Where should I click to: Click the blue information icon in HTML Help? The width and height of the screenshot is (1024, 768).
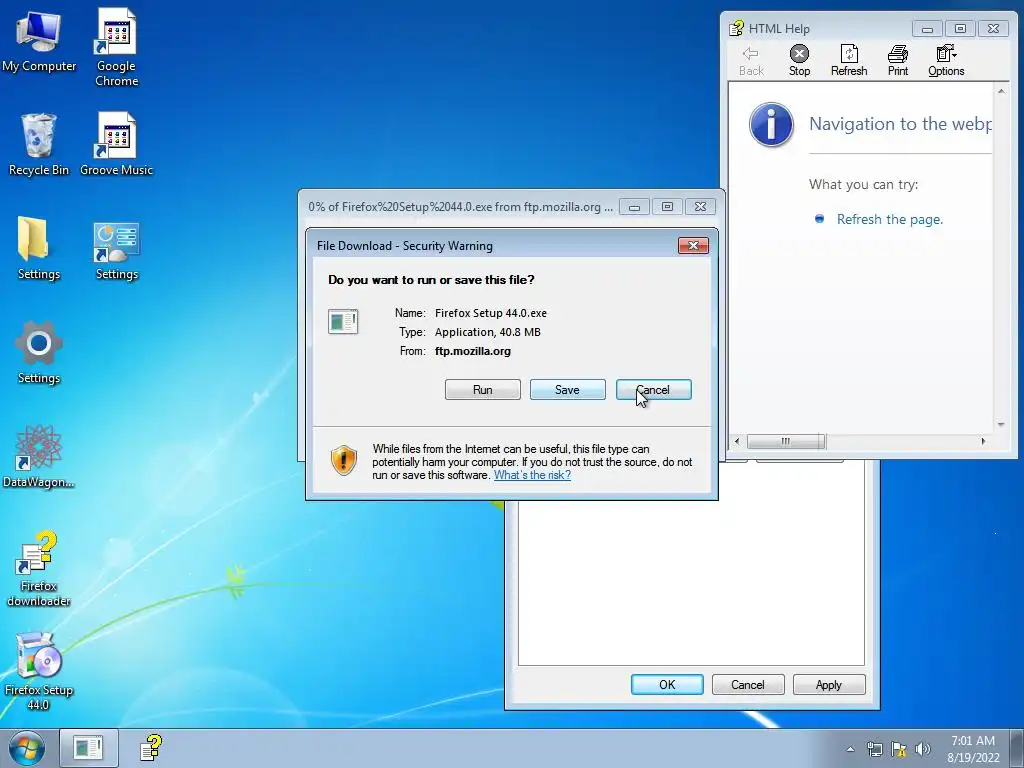771,124
